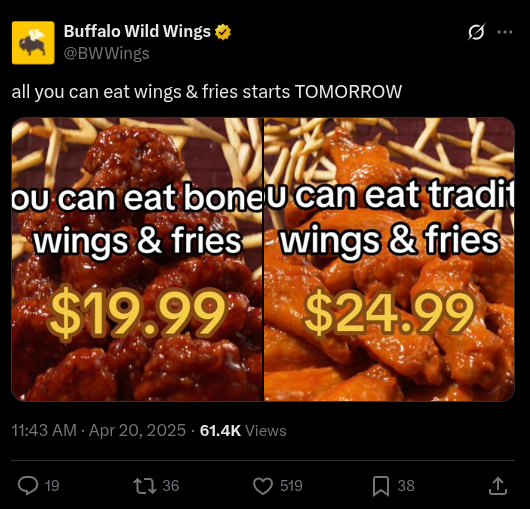
Task: Open the three-dot more options menu
Action: point(505,32)
